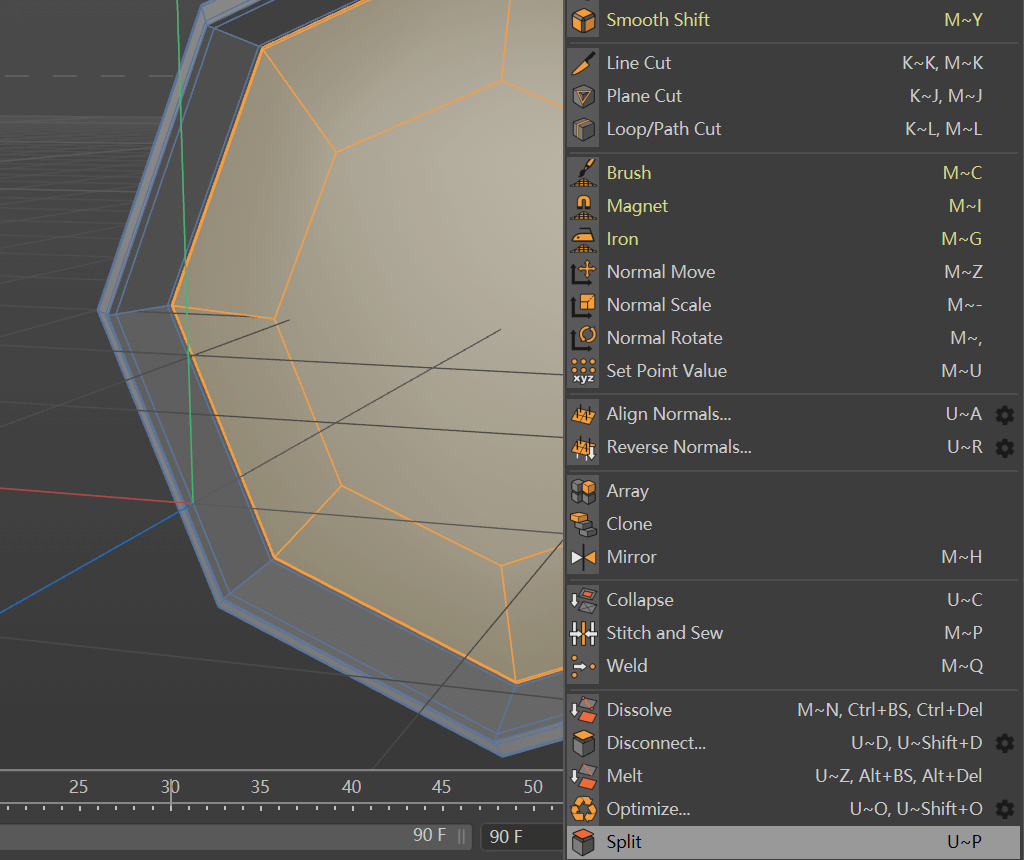Viewport: 1024px width, 860px height.
Task: Open Reverse Normals options gear
Action: [1004, 447]
